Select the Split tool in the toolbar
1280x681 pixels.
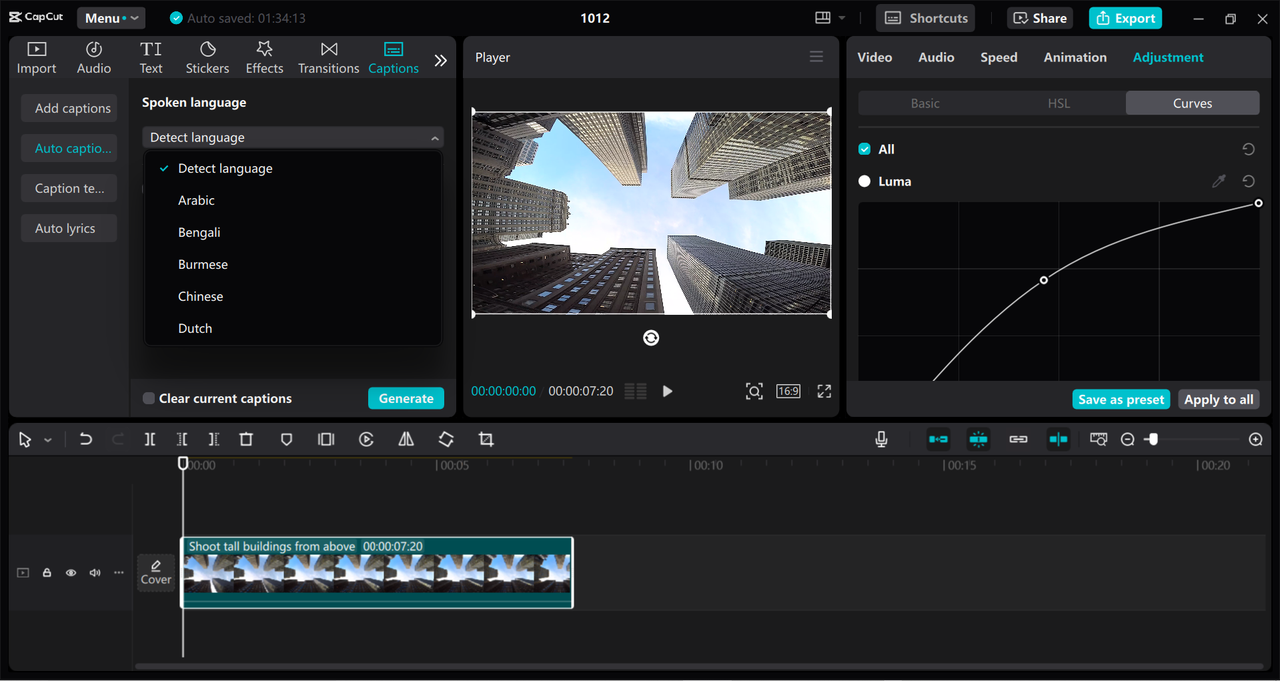coord(150,439)
